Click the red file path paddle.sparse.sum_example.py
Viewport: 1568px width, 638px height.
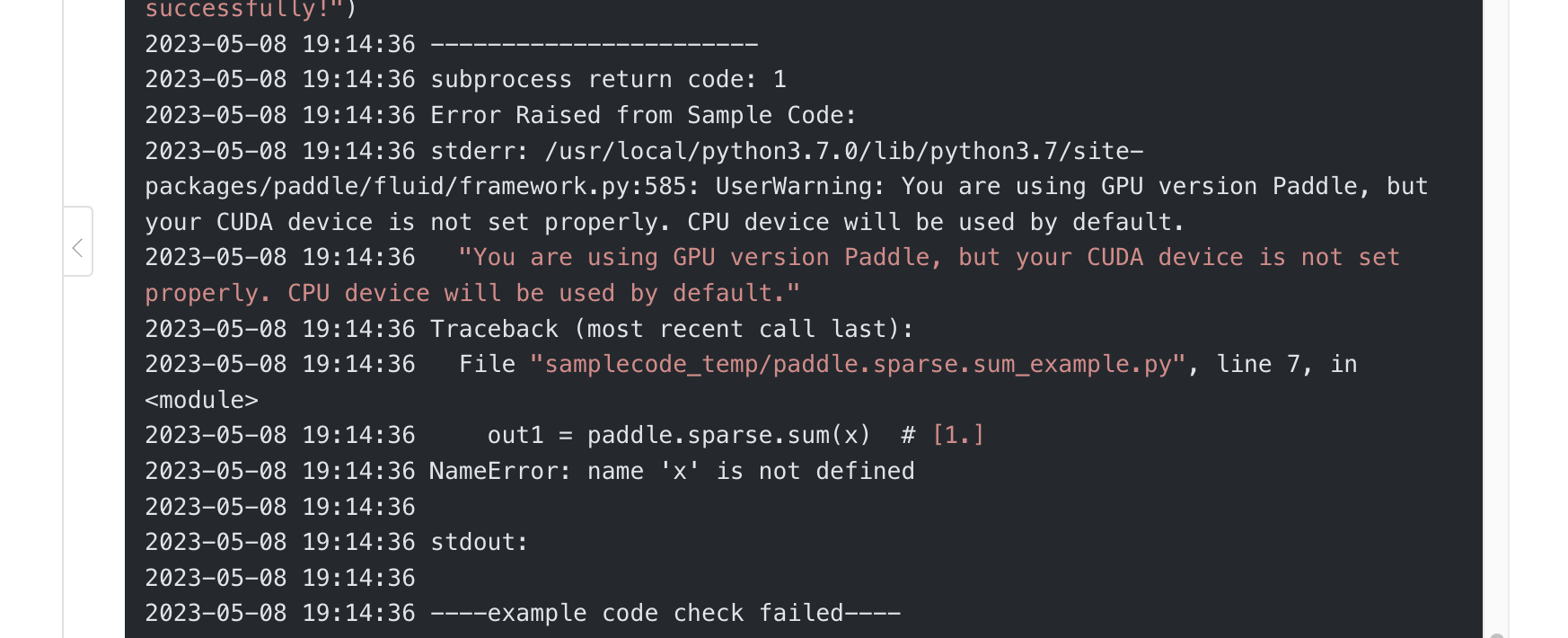[x=859, y=365]
